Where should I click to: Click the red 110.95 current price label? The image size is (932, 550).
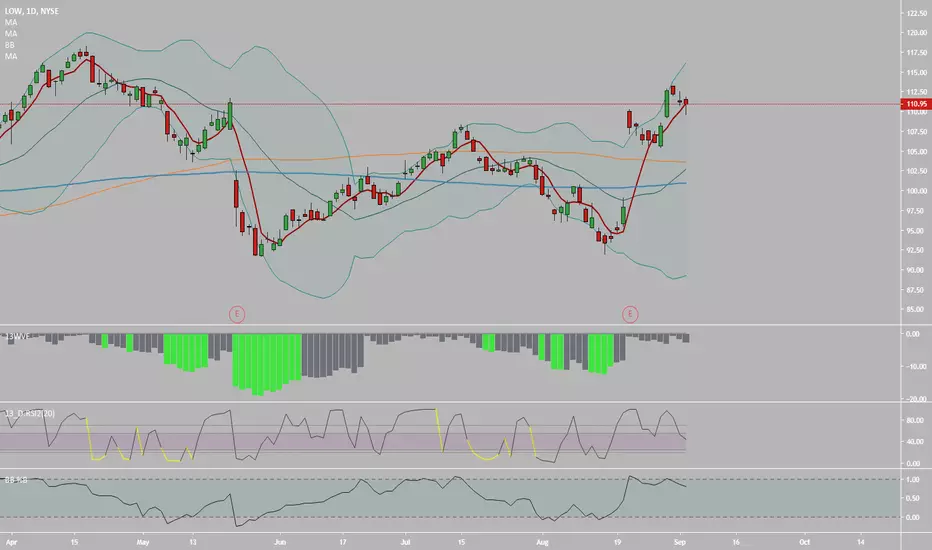[x=917, y=104]
